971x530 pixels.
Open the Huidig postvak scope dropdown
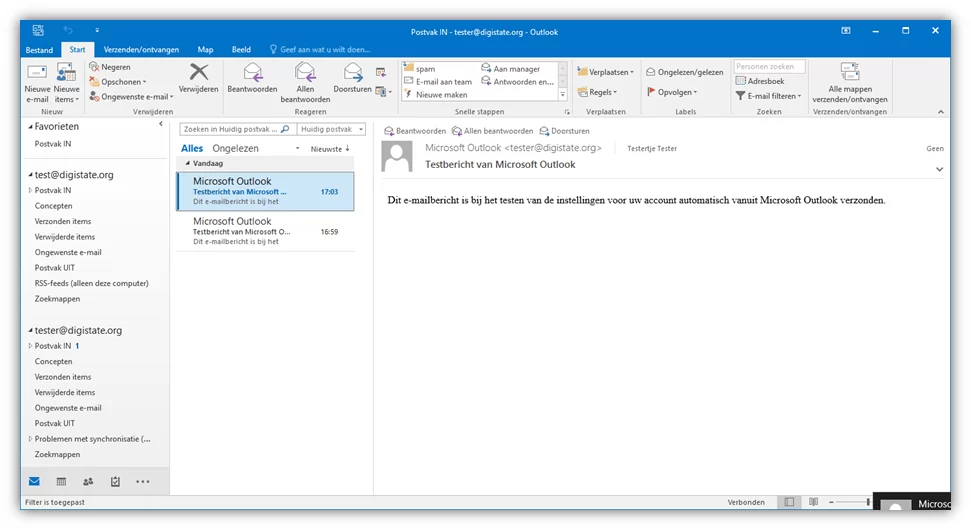[331, 129]
